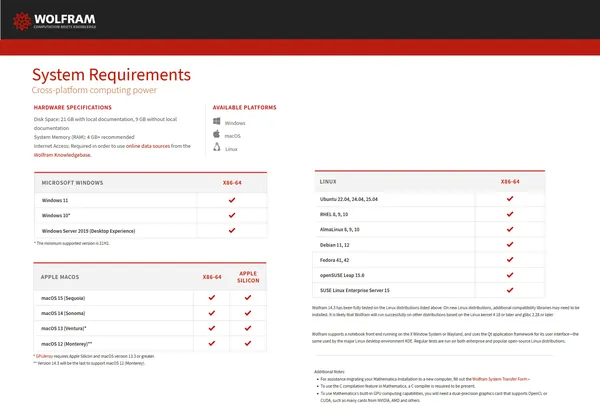600x419 pixels.
Task: Click macOS 13 Ventura Apple Silicon checkmark
Action: [x=248, y=328]
